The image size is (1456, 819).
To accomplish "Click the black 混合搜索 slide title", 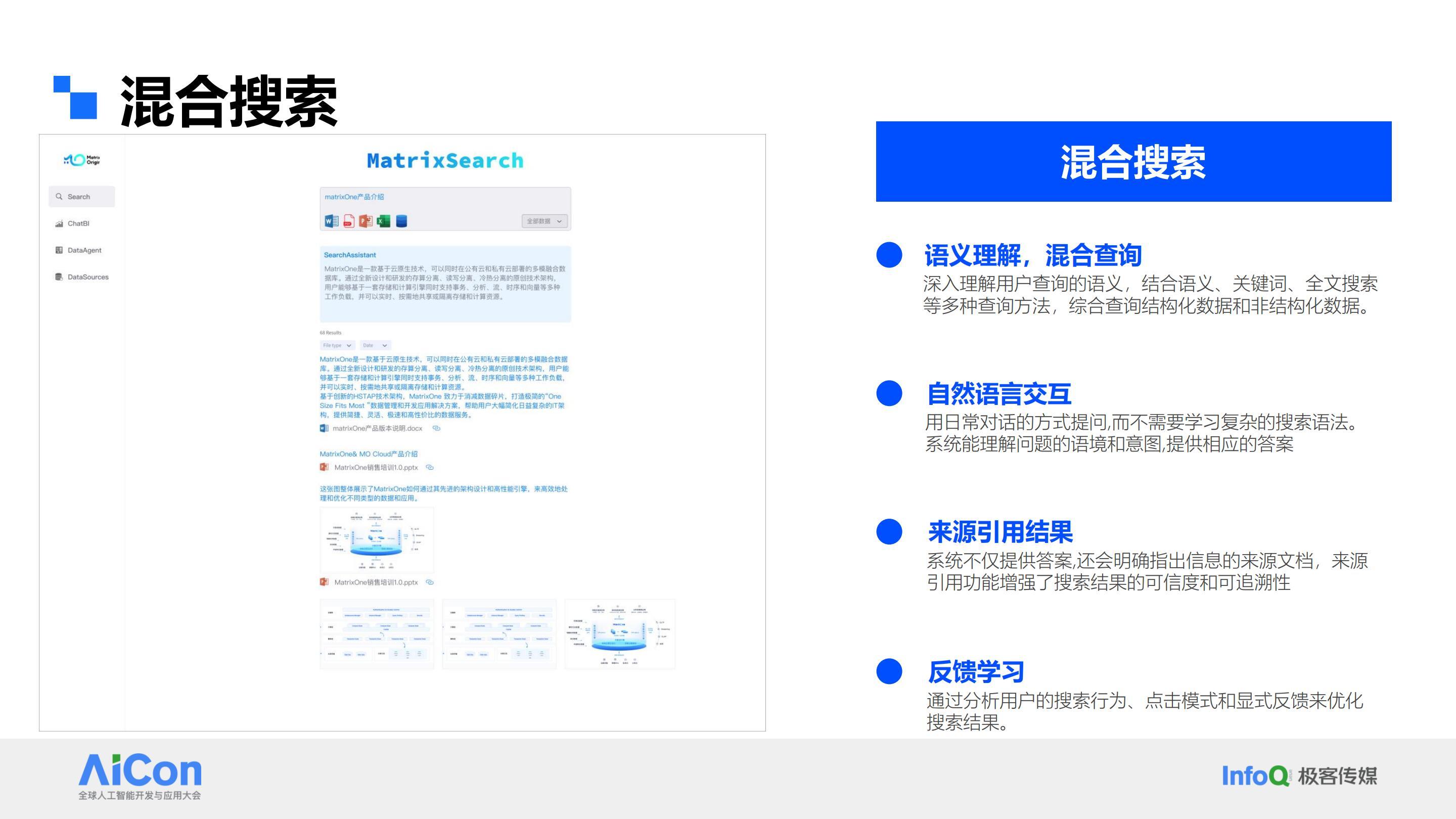I will pyautogui.click(x=229, y=101).
